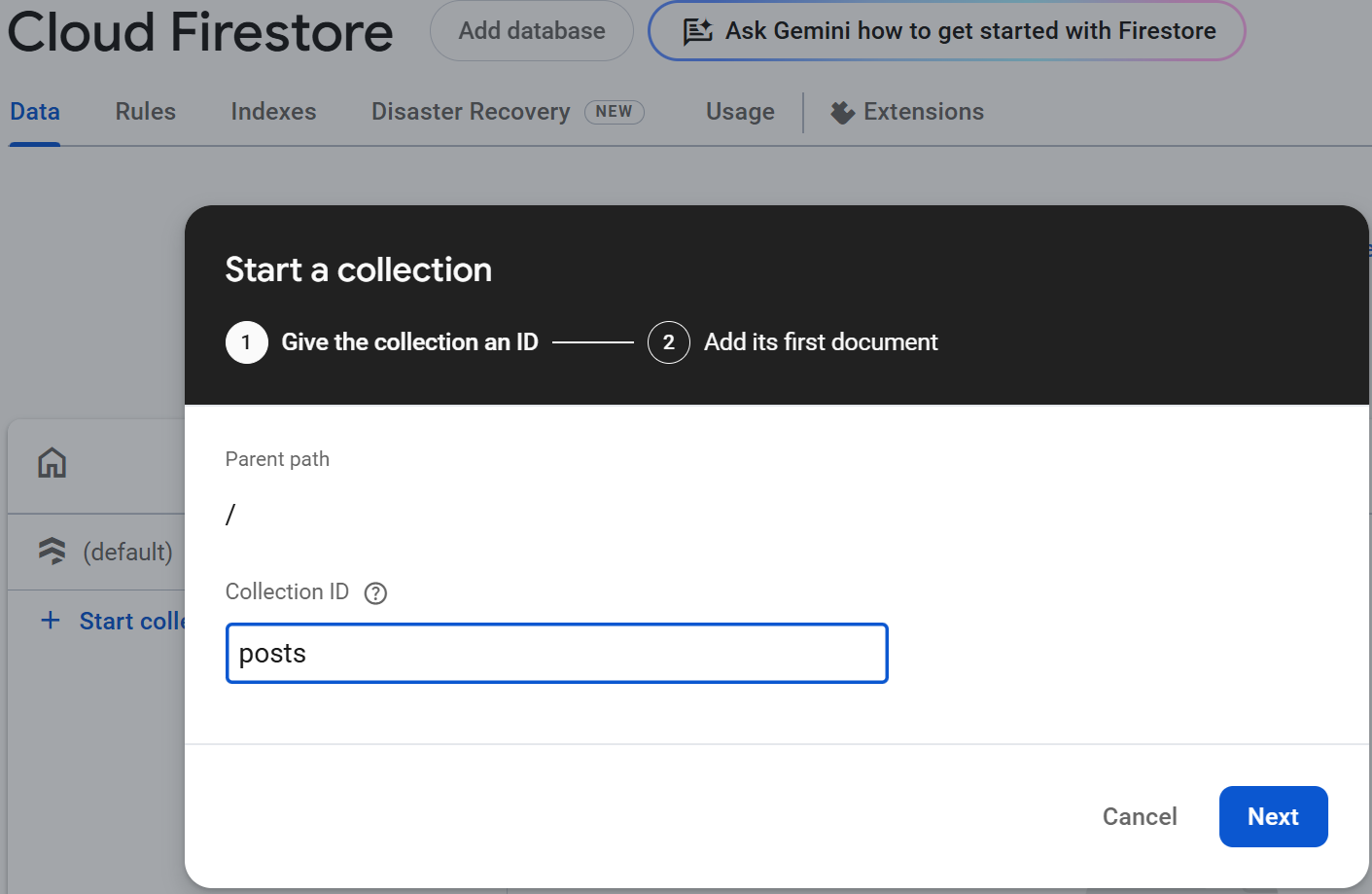Select step 1 Give the collection an ID
The image size is (1372, 894).
[382, 342]
